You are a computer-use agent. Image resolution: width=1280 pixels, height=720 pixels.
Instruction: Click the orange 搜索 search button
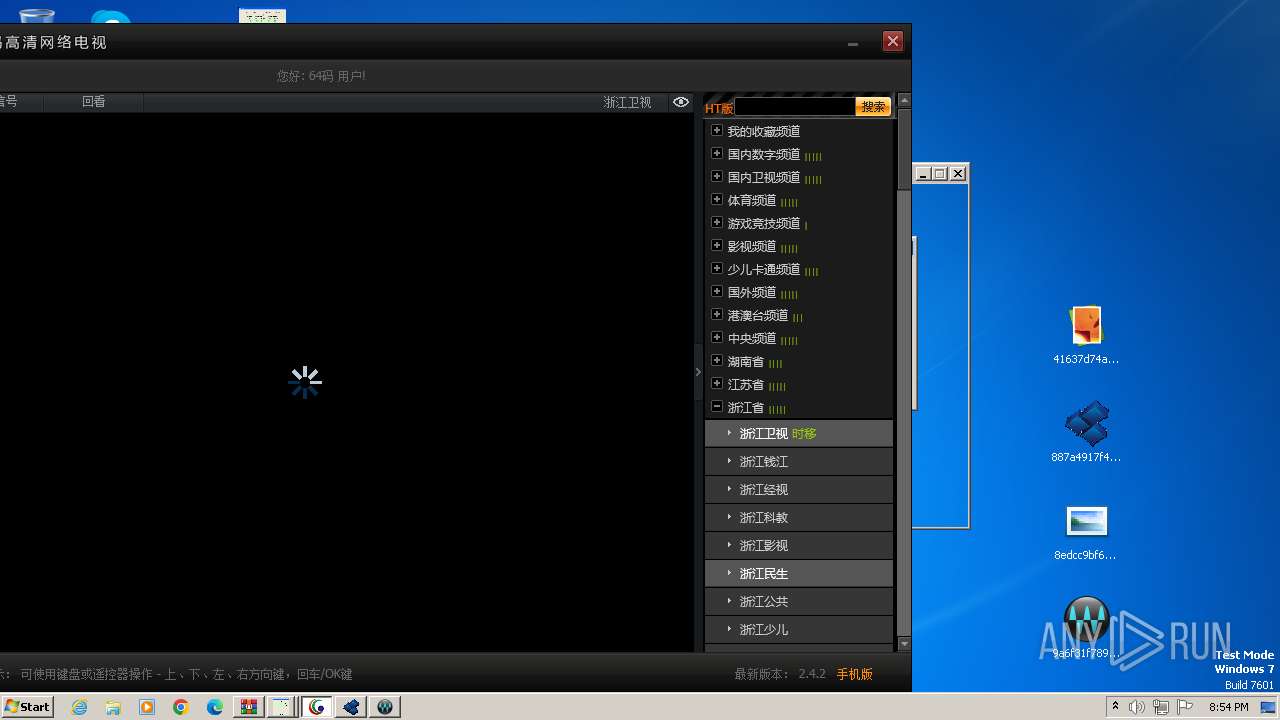(873, 107)
